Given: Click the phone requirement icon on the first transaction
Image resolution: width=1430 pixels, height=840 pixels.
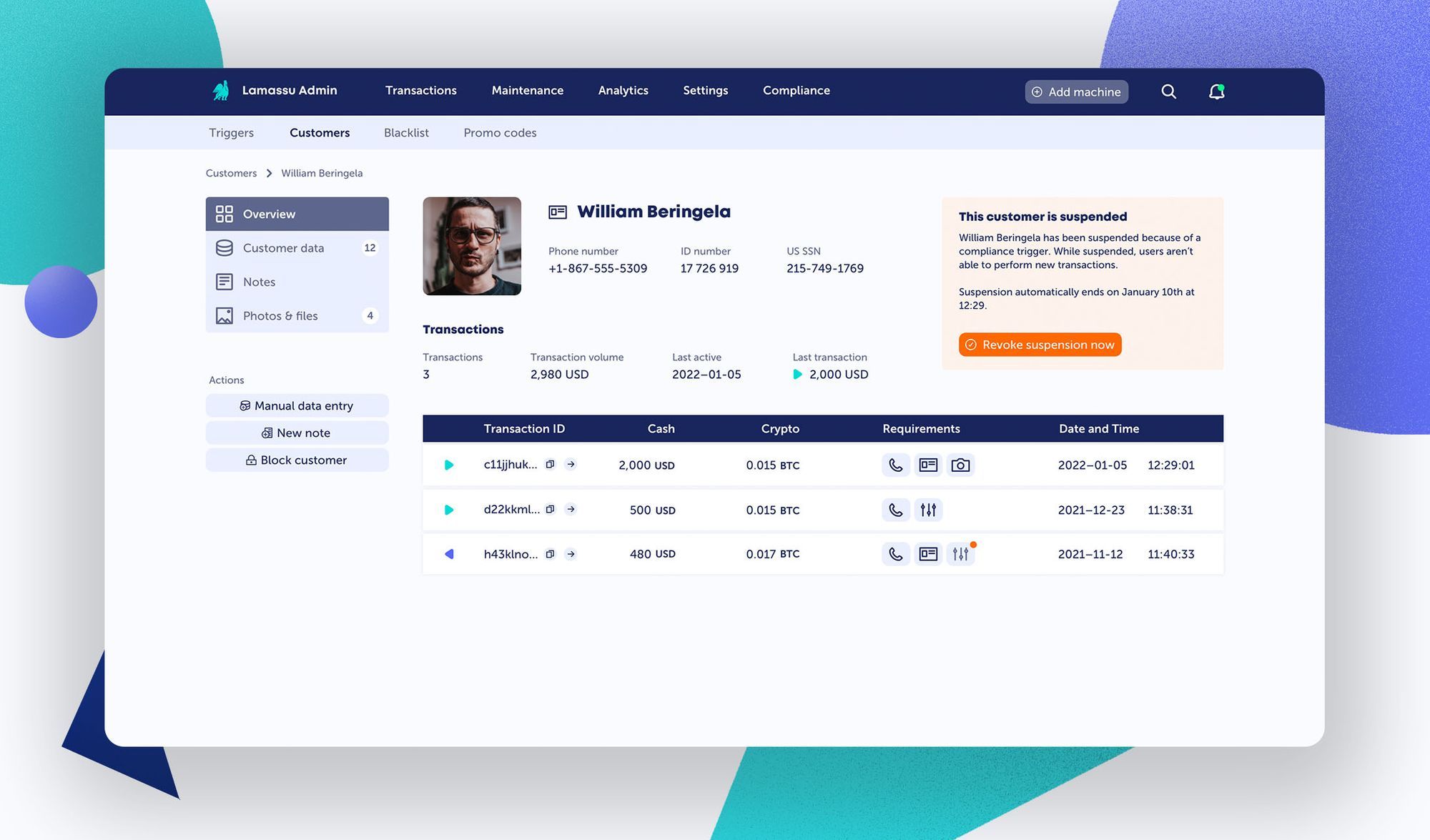Looking at the screenshot, I should pyautogui.click(x=895, y=465).
